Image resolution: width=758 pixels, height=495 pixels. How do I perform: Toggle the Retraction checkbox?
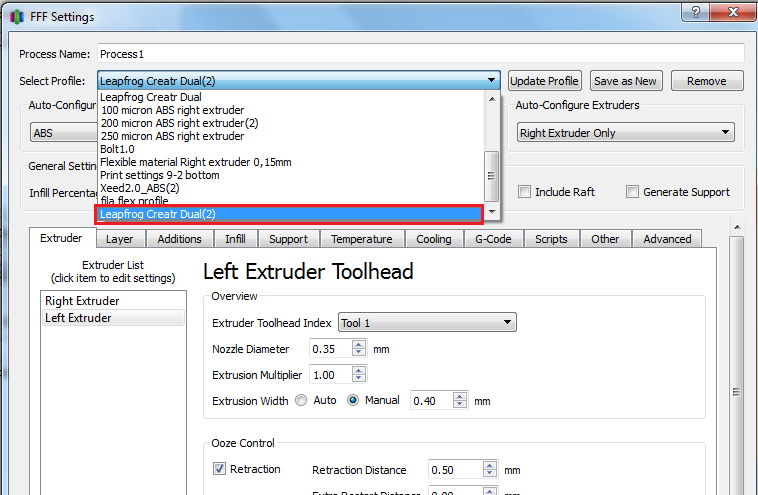point(219,468)
